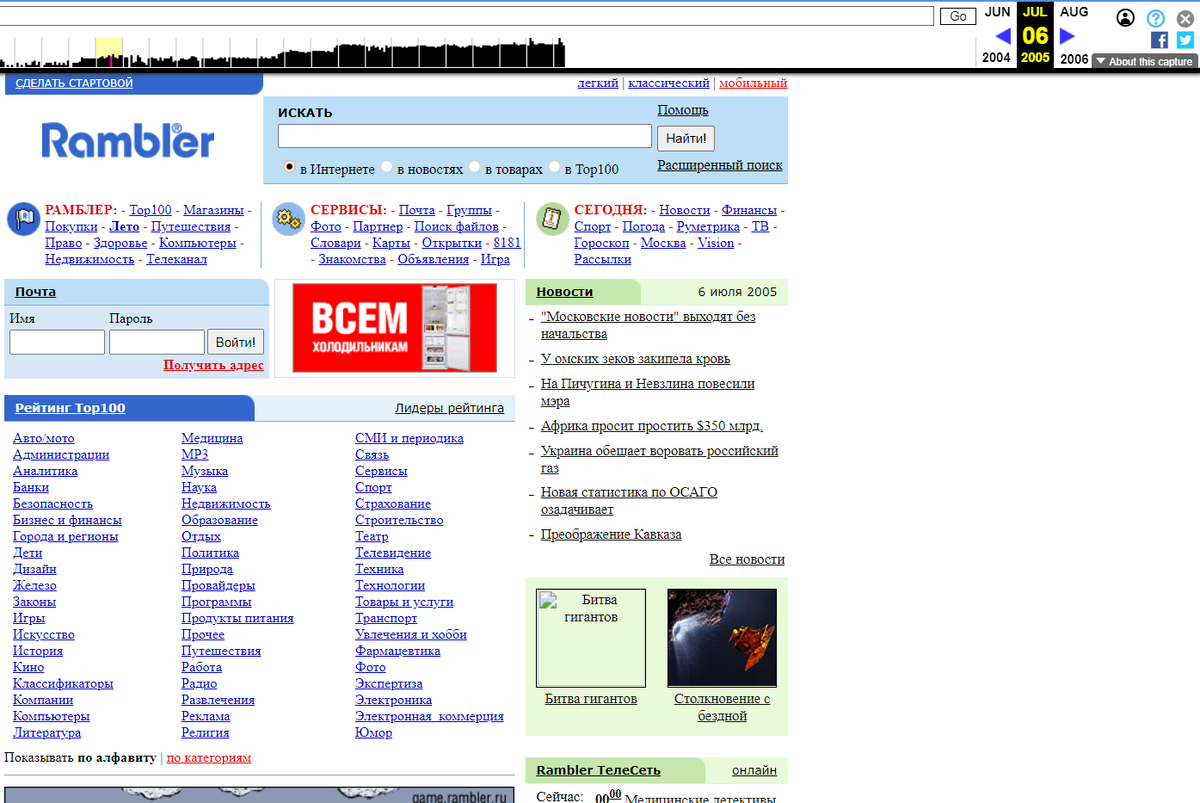Screen dimensions: 1200x803
Task: Open 'СМИ и периодика' Top100 category
Action: tap(409, 438)
